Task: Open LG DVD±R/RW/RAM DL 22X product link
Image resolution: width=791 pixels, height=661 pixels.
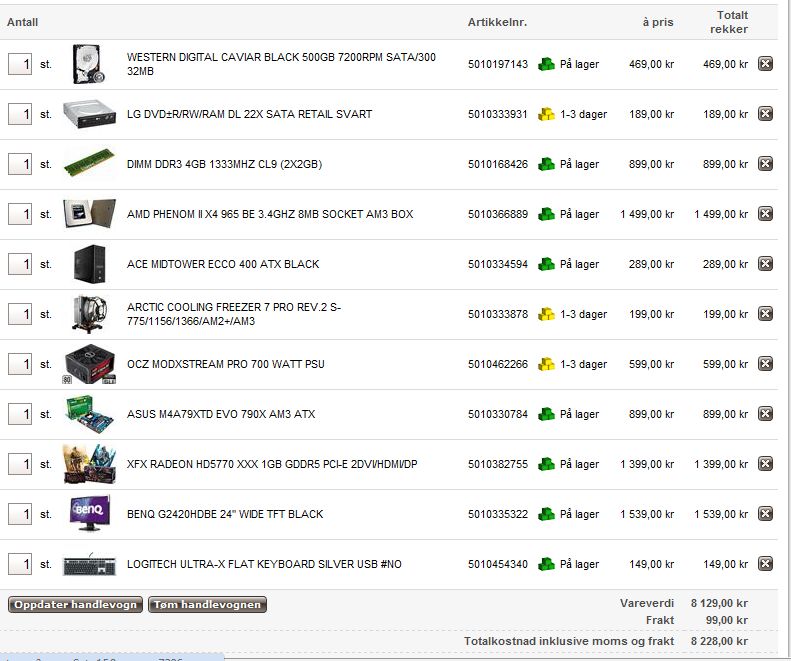Action: 249,114
